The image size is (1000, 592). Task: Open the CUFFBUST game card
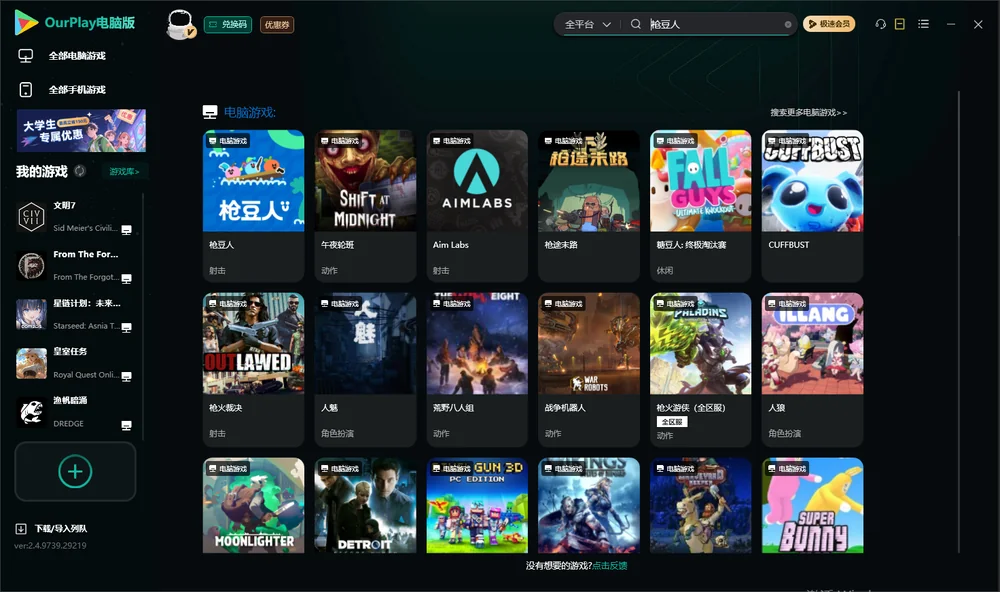coord(812,205)
